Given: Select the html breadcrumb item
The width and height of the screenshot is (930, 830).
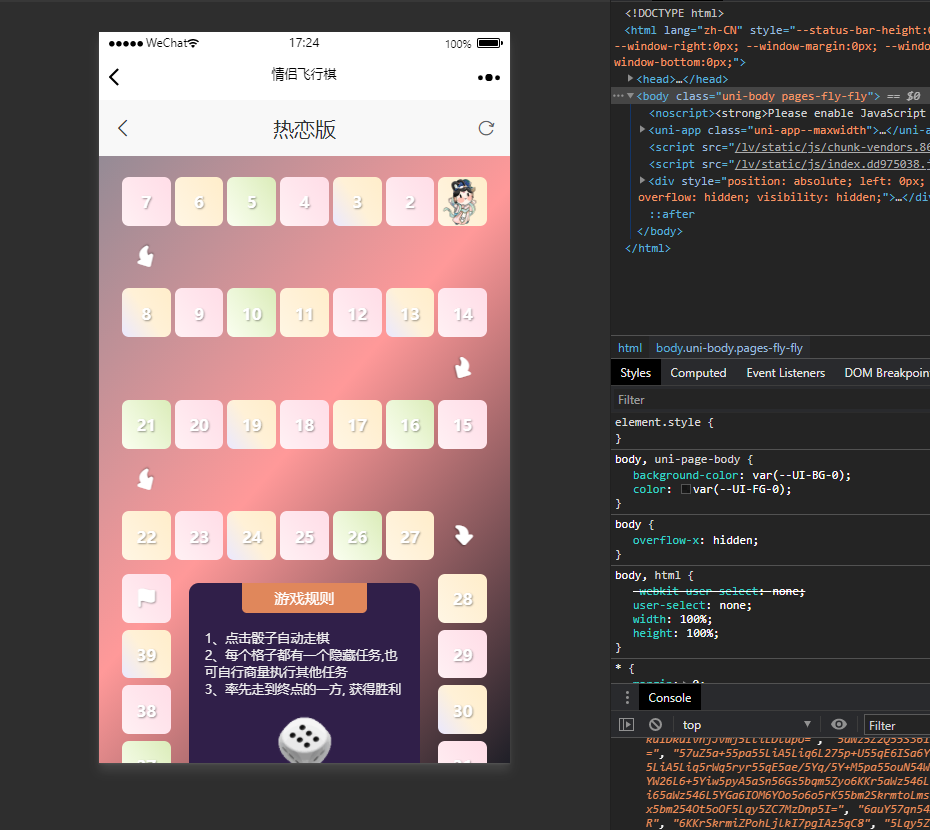Looking at the screenshot, I should click(x=630, y=348).
